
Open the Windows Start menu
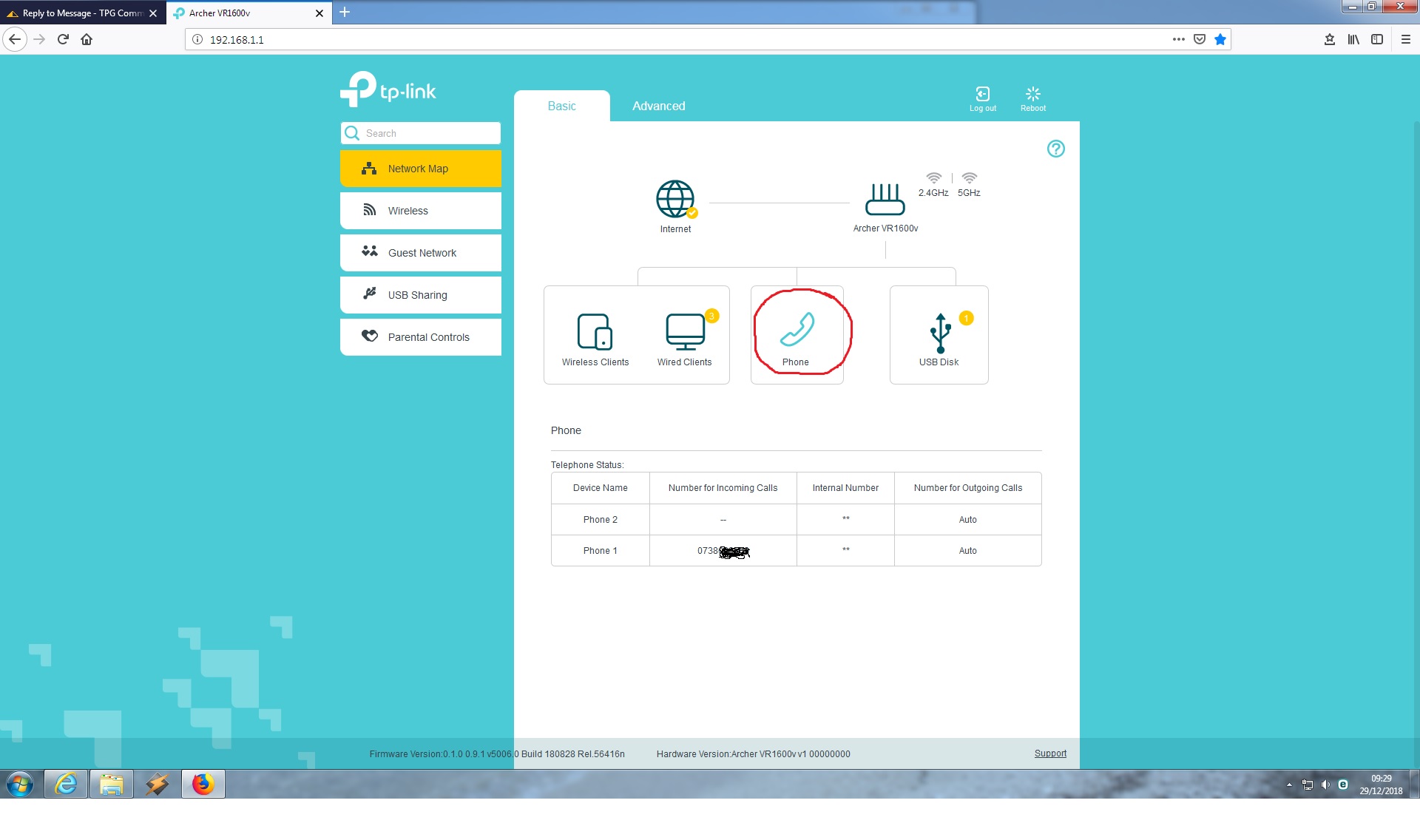click(x=20, y=784)
